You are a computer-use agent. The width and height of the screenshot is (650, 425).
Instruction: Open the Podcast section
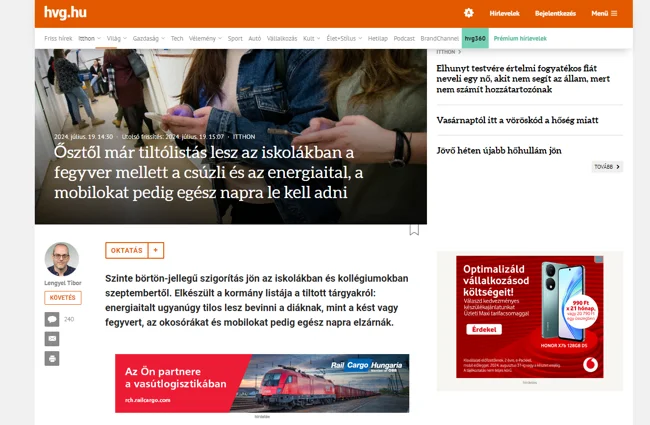404,38
